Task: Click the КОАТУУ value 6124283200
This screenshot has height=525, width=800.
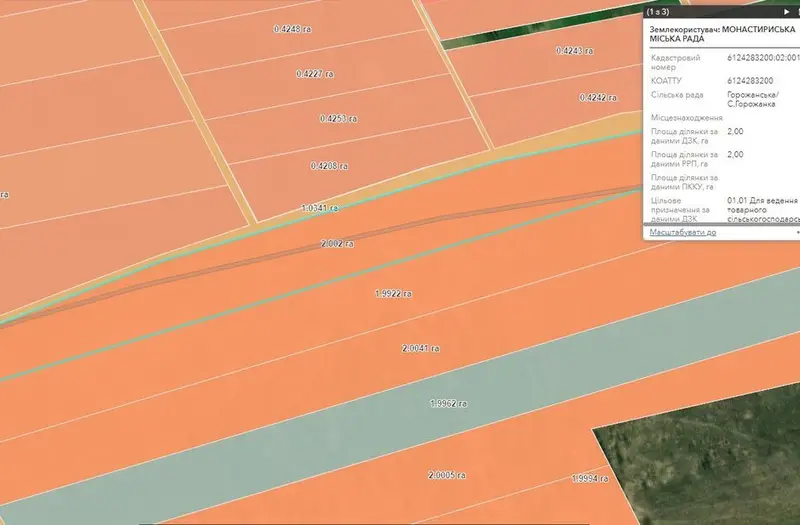Action: pyautogui.click(x=750, y=81)
